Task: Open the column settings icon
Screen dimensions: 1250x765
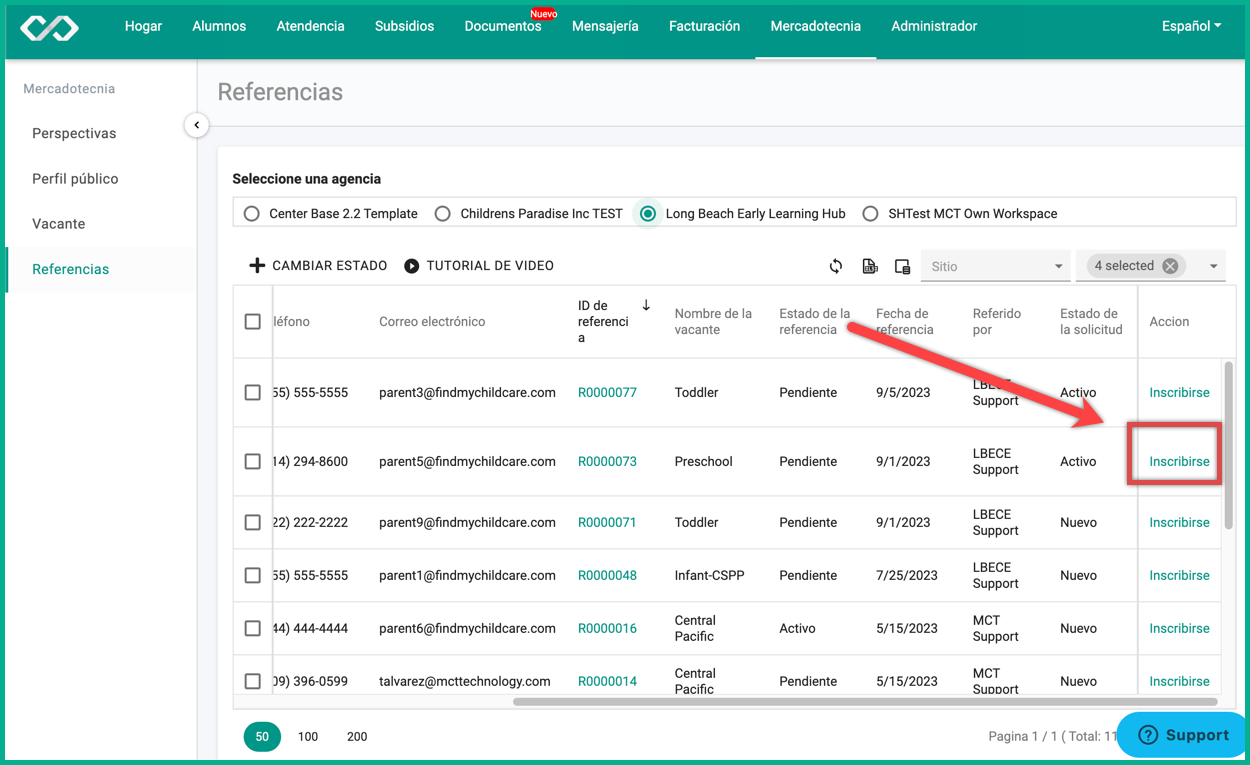Action: point(902,266)
